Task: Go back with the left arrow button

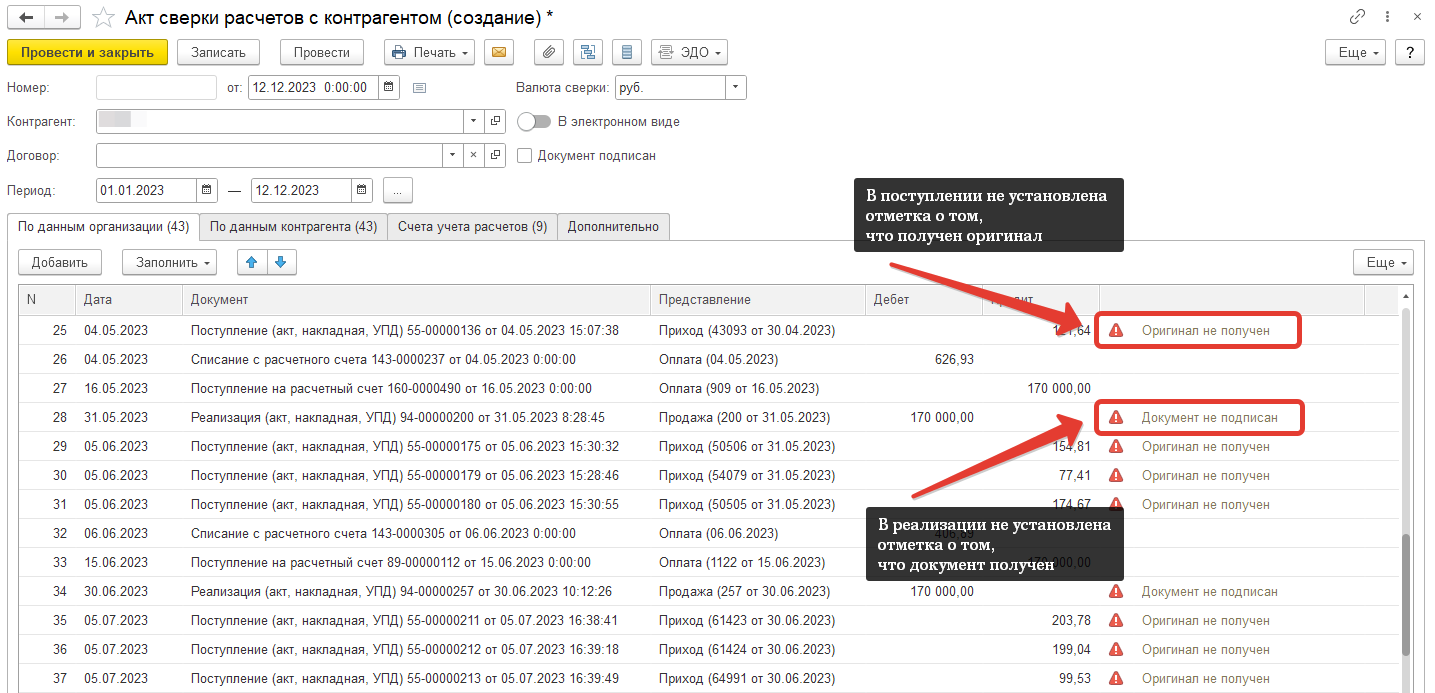Action: tap(26, 17)
